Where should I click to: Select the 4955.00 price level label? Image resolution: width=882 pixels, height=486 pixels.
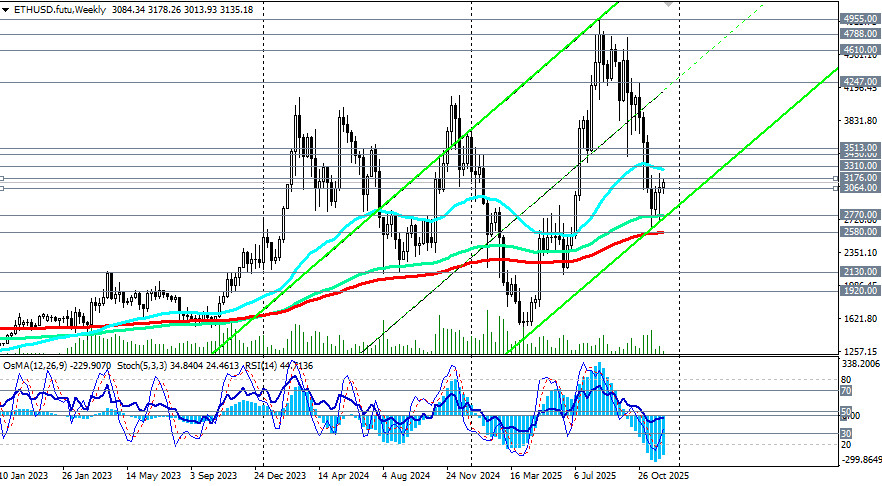tap(860, 19)
